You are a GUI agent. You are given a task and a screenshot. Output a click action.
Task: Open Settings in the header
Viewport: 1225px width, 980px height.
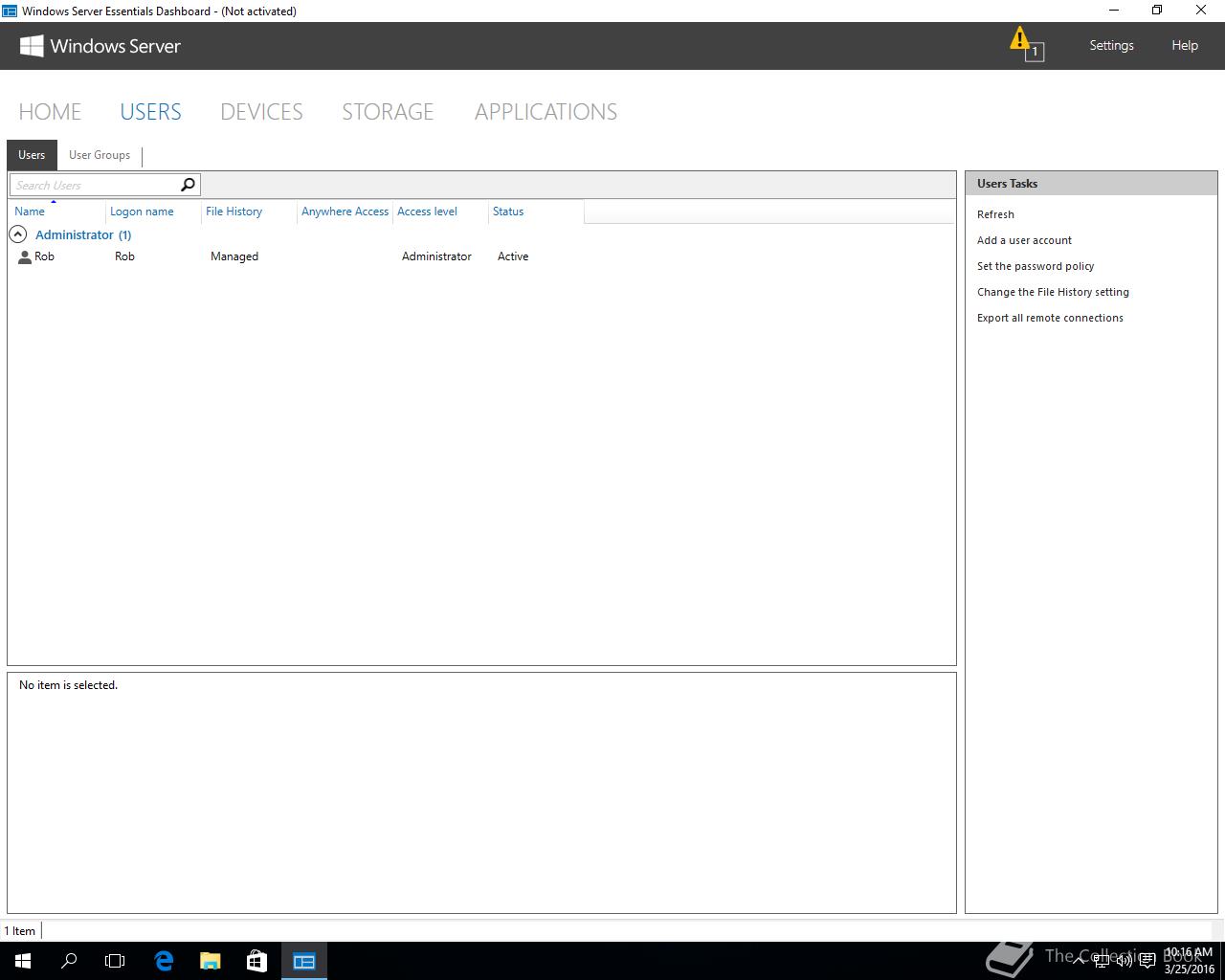(1111, 45)
